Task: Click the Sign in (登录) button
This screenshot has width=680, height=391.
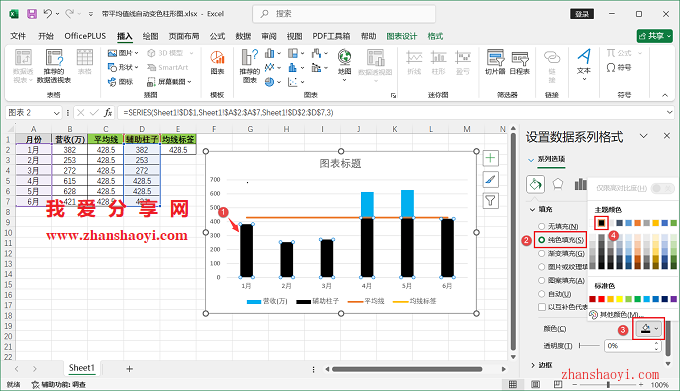Action: pyautogui.click(x=582, y=14)
